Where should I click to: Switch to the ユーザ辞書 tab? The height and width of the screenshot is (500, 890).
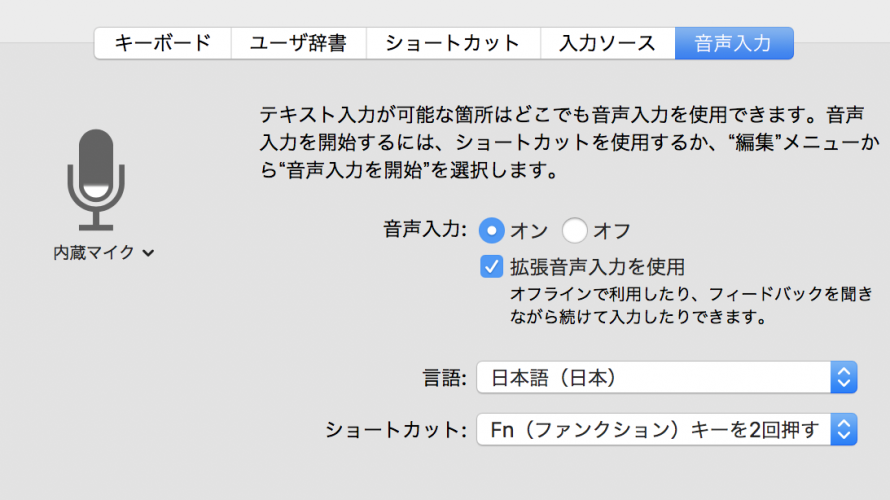point(299,43)
